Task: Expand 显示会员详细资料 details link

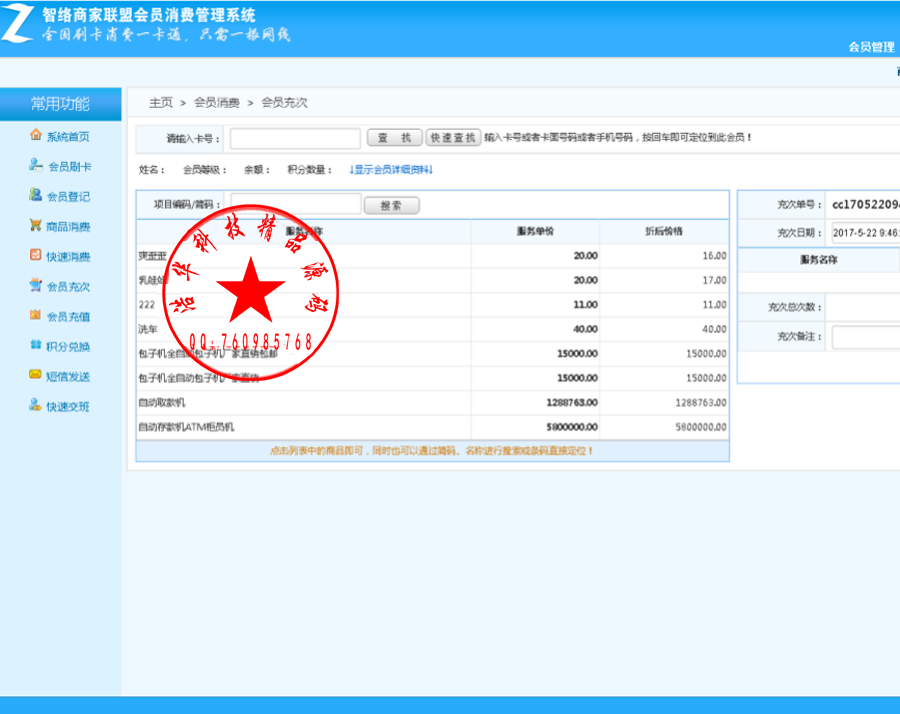Action: click(391, 170)
